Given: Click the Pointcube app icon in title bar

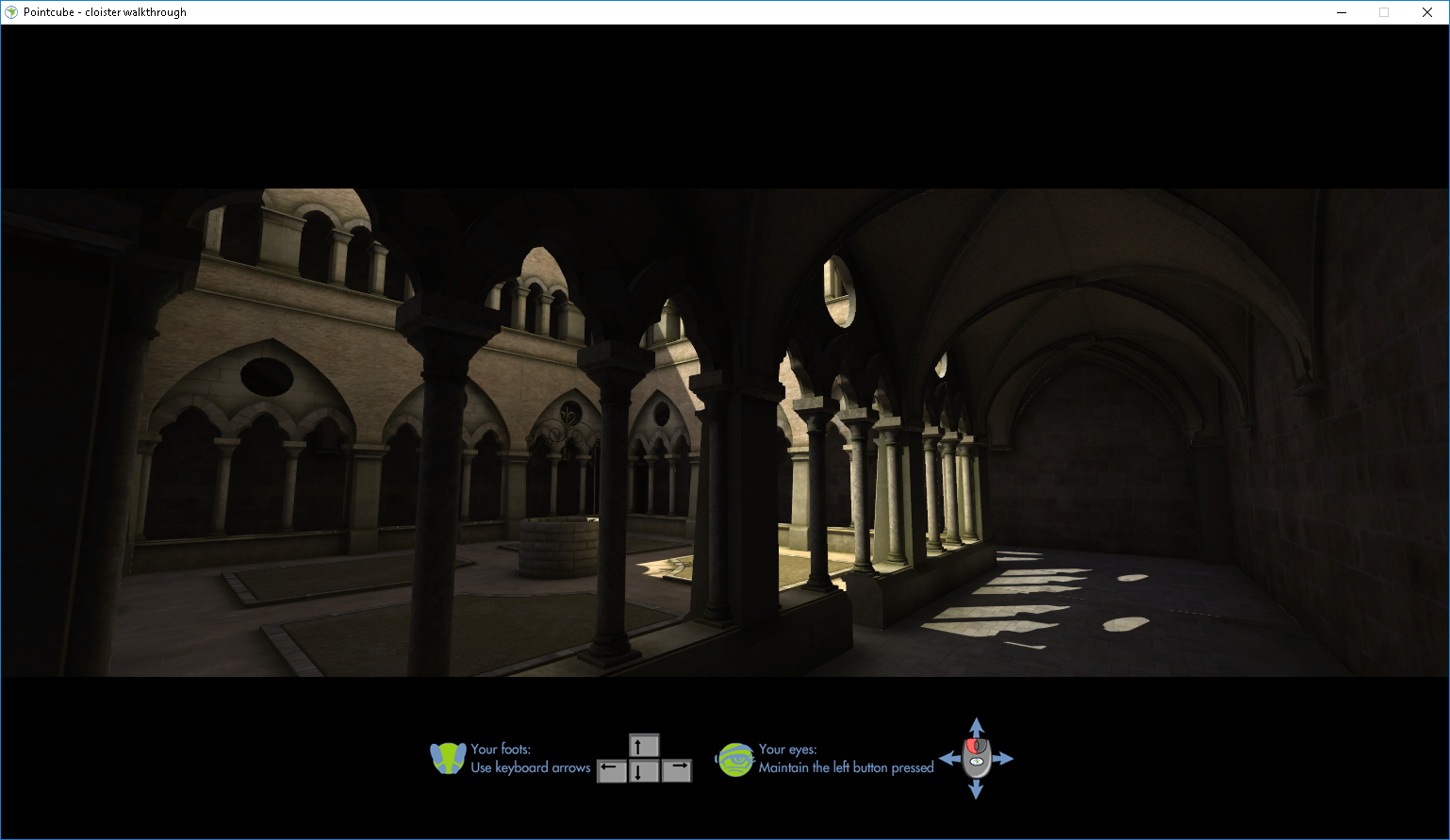Looking at the screenshot, I should point(11,12).
